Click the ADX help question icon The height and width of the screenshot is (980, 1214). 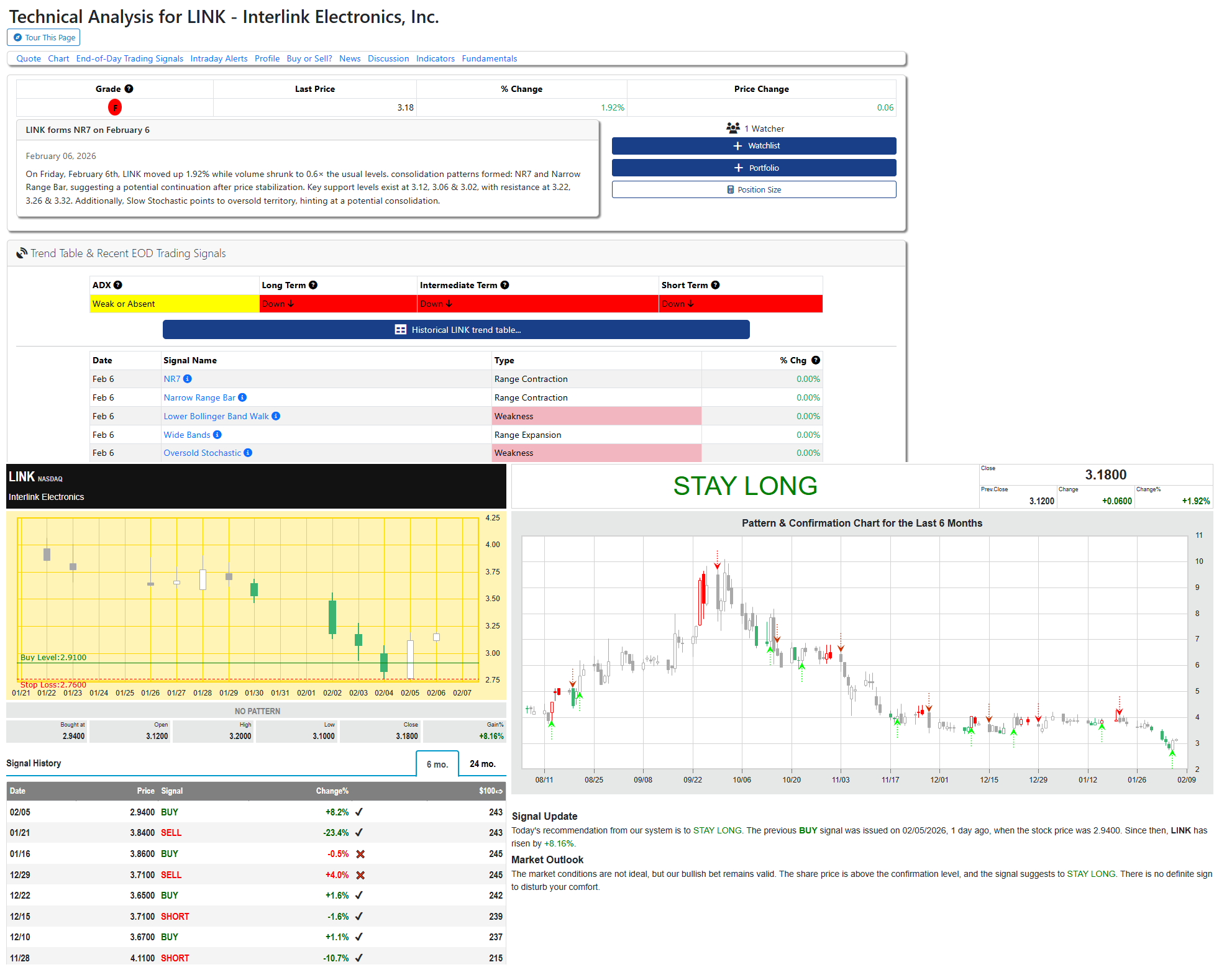point(118,285)
